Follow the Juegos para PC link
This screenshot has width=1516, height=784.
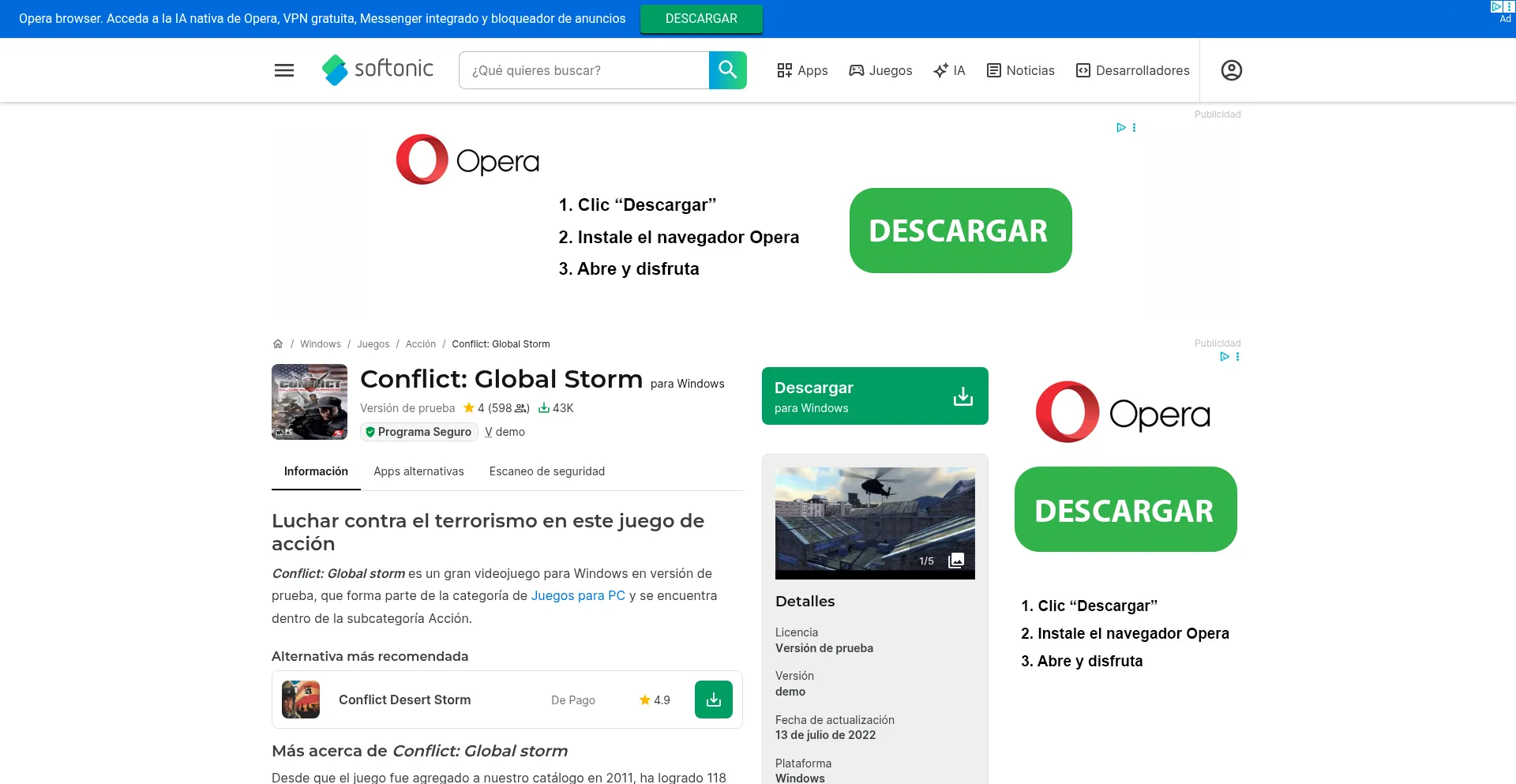tap(578, 596)
